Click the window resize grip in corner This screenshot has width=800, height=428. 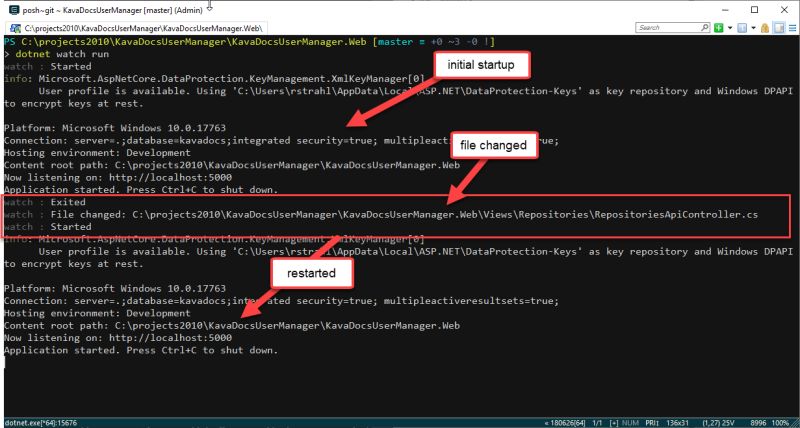click(795, 423)
